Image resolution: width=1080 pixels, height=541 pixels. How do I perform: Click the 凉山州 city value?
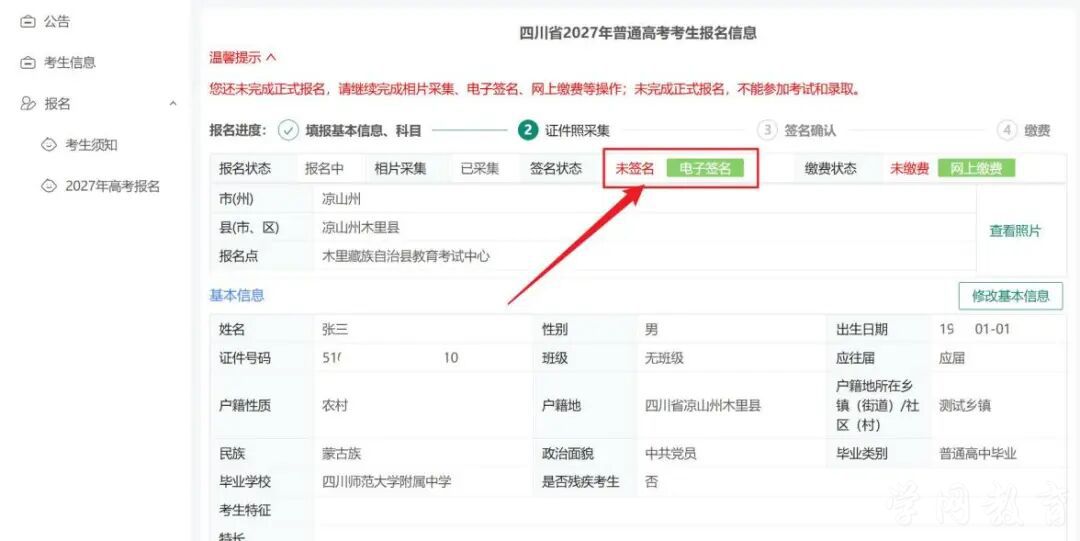tap(342, 200)
